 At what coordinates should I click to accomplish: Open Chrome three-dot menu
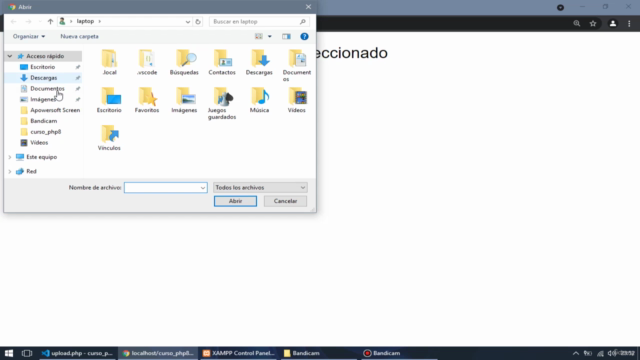point(629,24)
